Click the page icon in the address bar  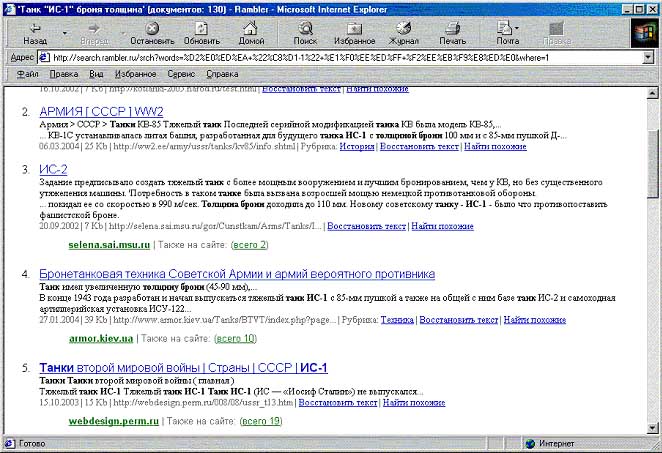[44, 57]
